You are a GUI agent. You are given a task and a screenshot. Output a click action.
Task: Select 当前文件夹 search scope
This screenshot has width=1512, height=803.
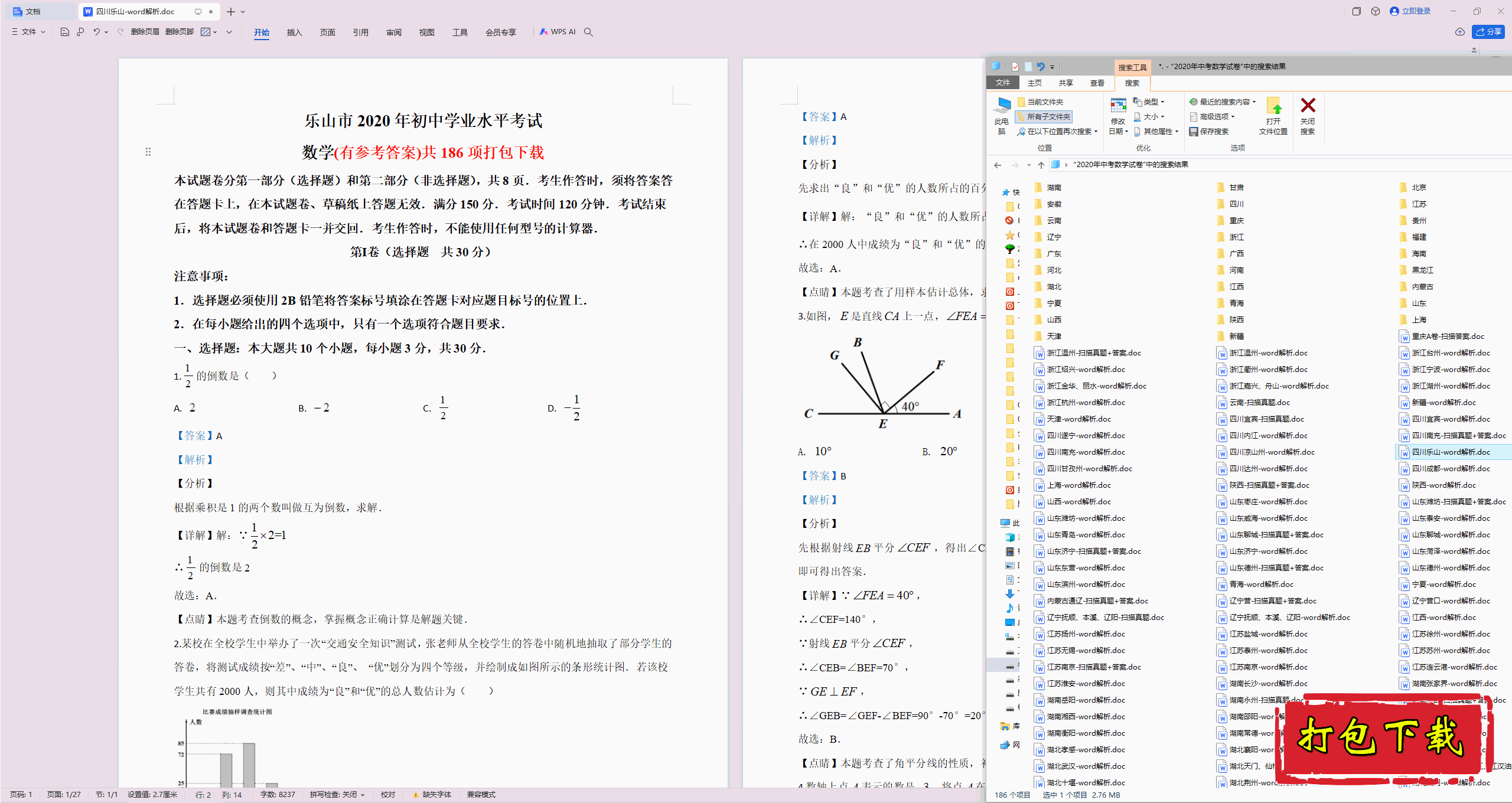click(1040, 102)
